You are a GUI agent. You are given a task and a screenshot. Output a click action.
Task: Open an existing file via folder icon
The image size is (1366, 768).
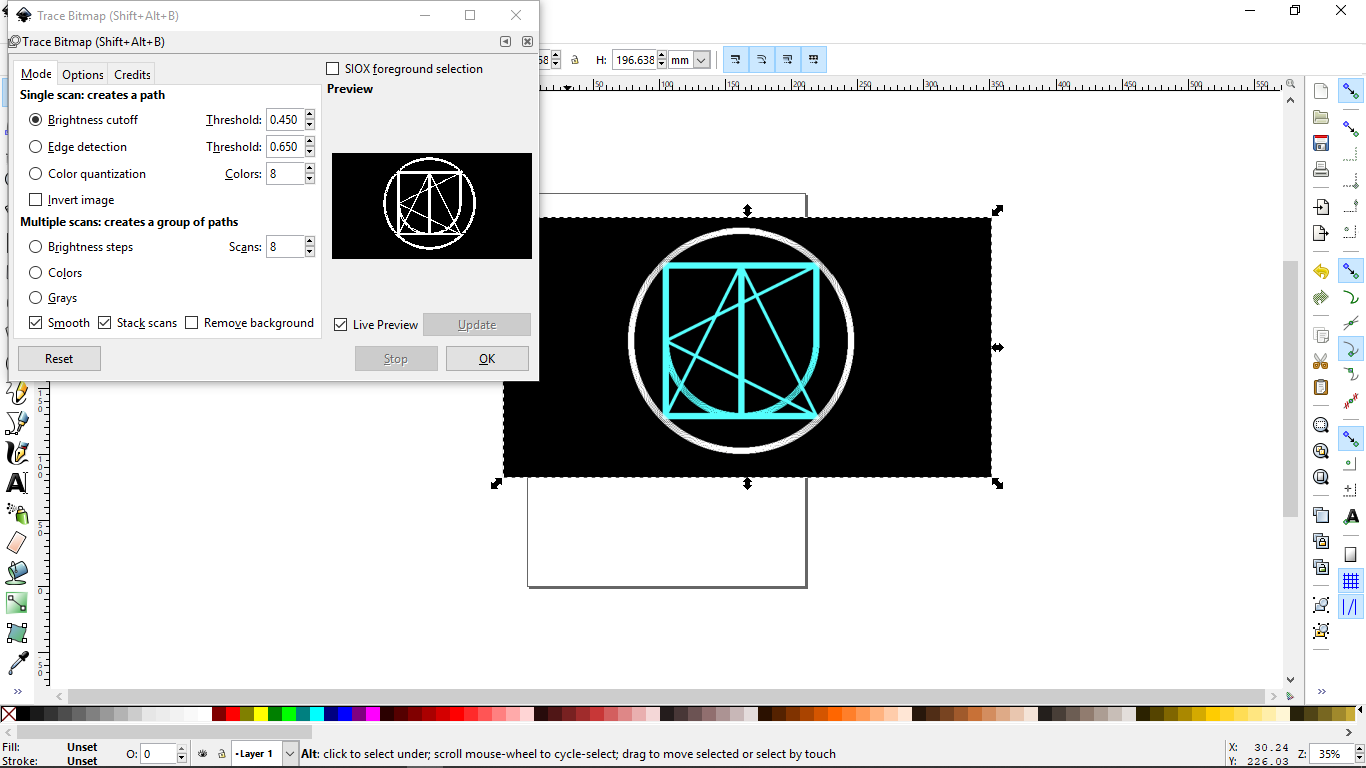coord(1321,117)
